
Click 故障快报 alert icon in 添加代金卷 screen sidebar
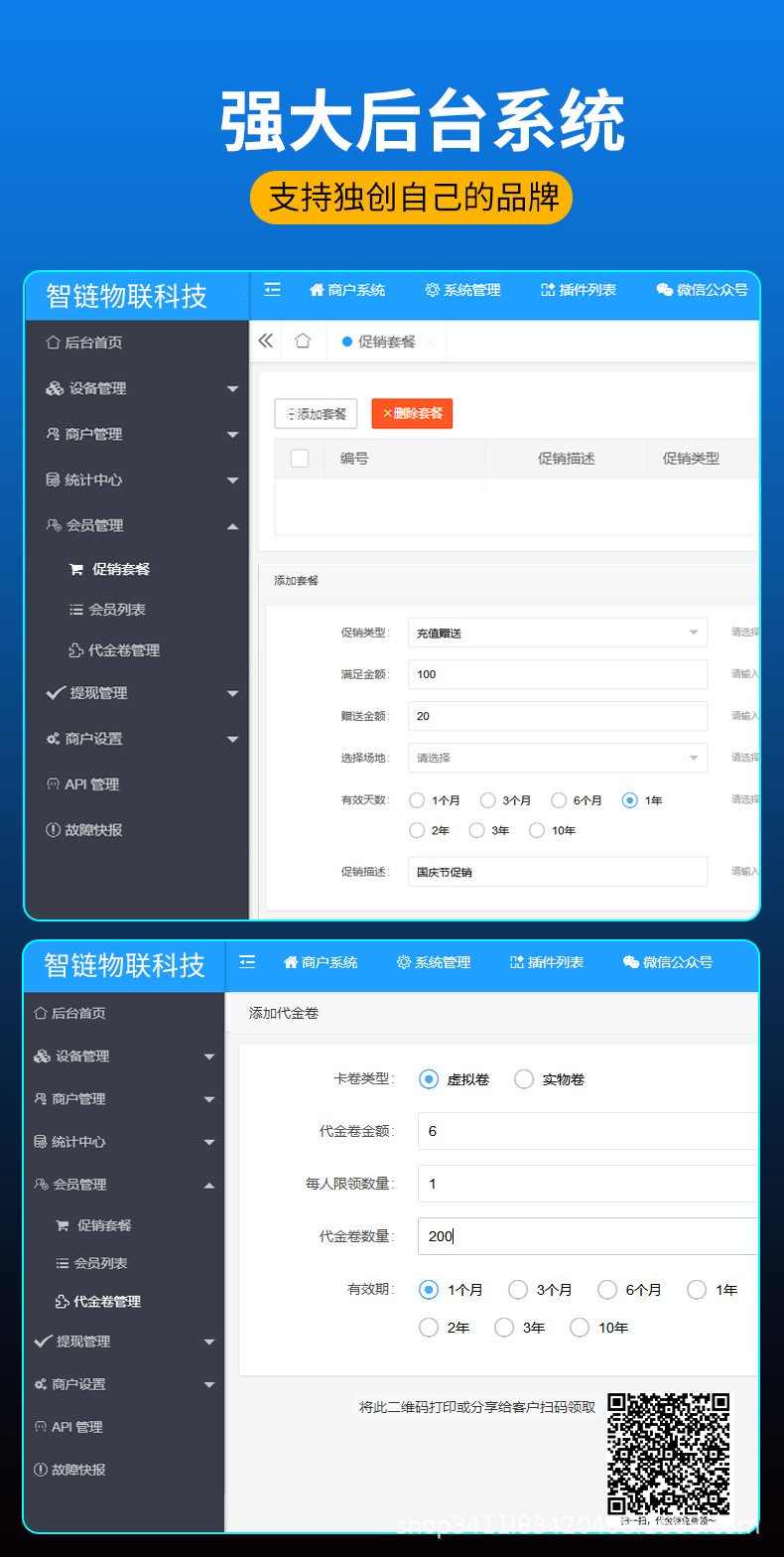tap(41, 1470)
